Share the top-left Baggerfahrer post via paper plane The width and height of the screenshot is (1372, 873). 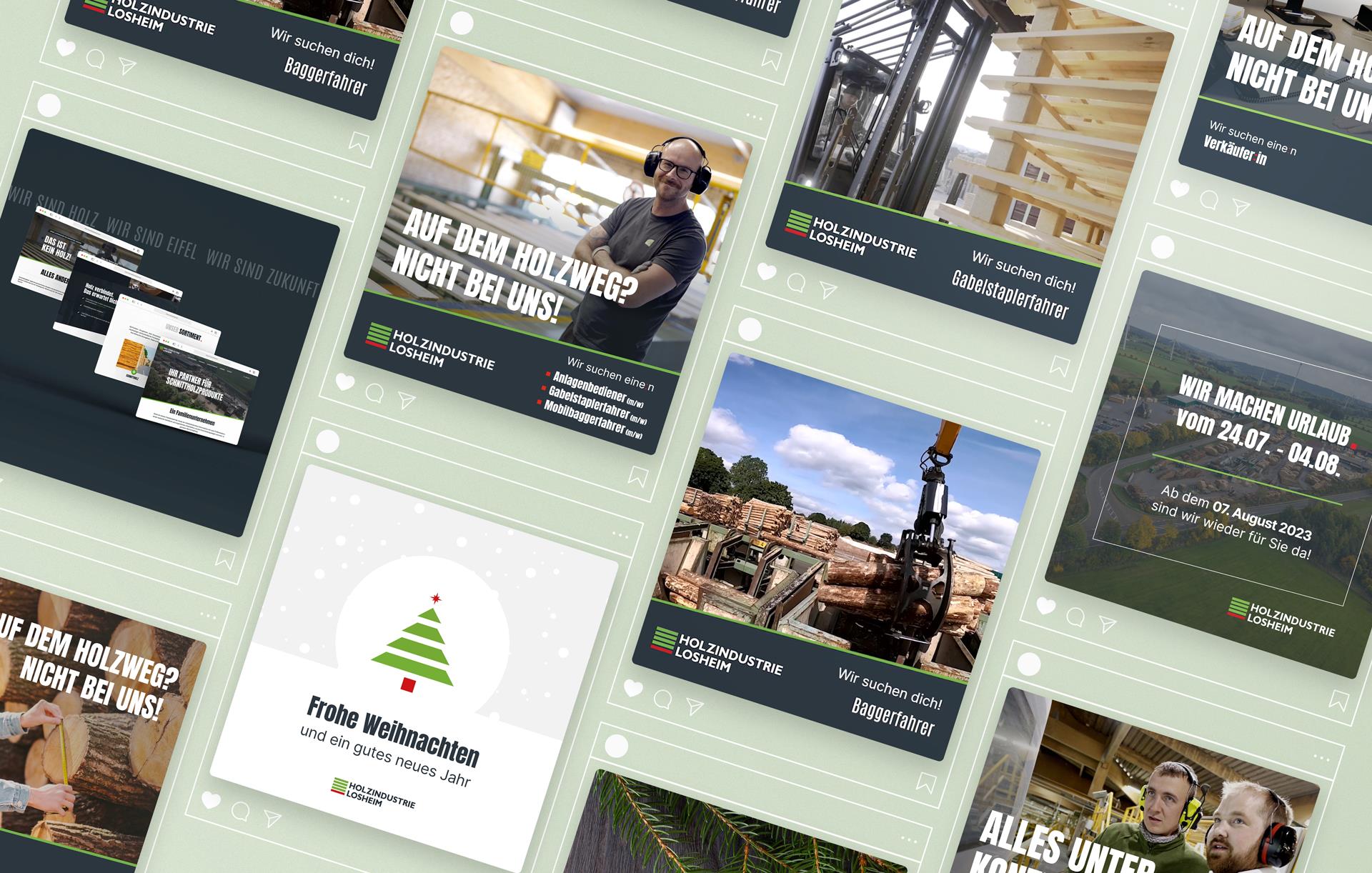click(127, 66)
